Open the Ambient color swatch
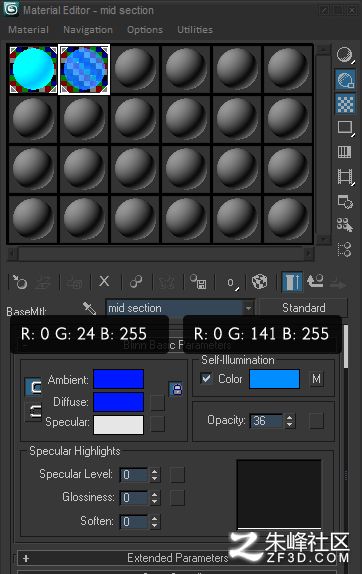 coord(119,379)
